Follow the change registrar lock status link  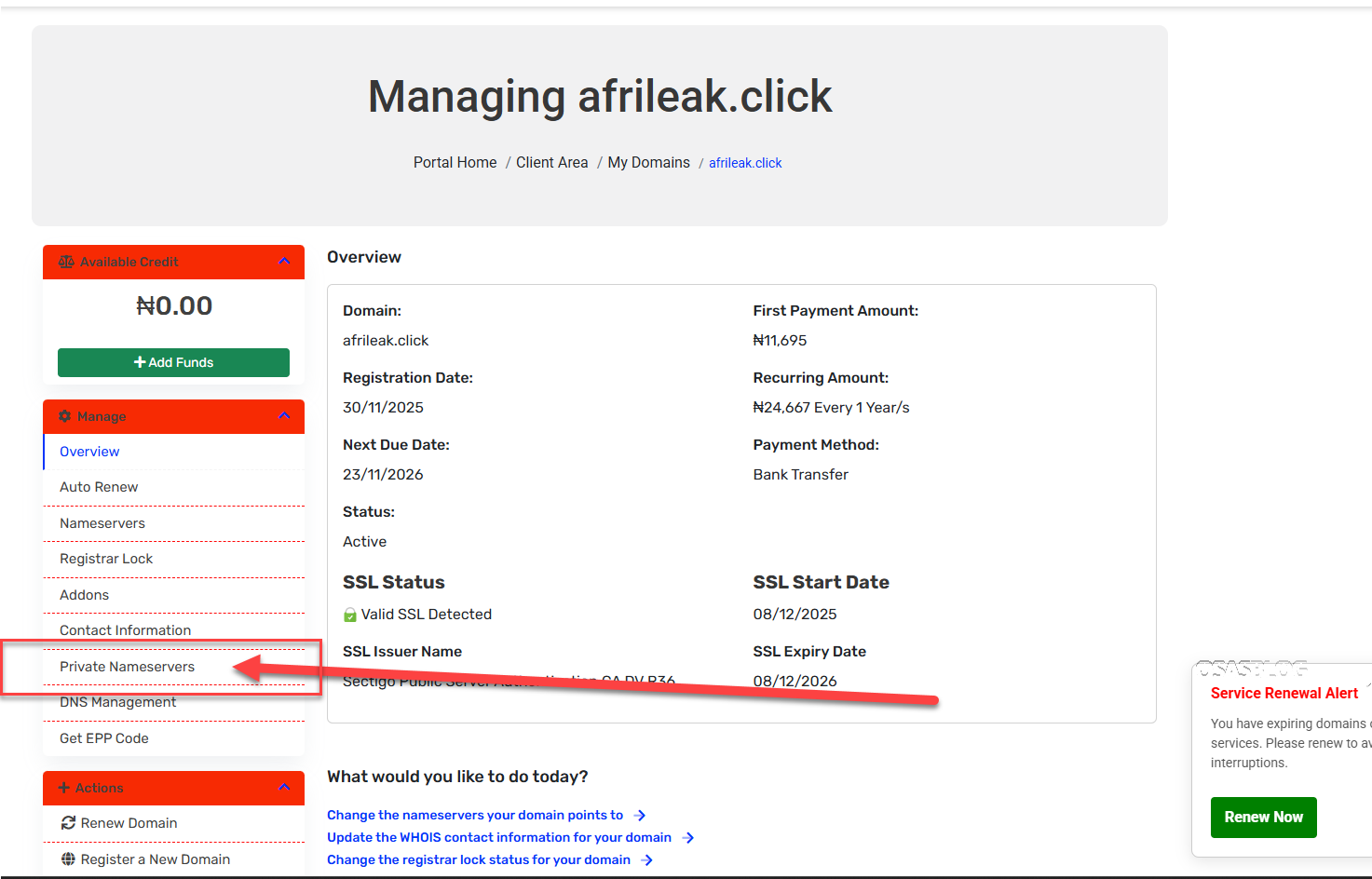coord(478,860)
